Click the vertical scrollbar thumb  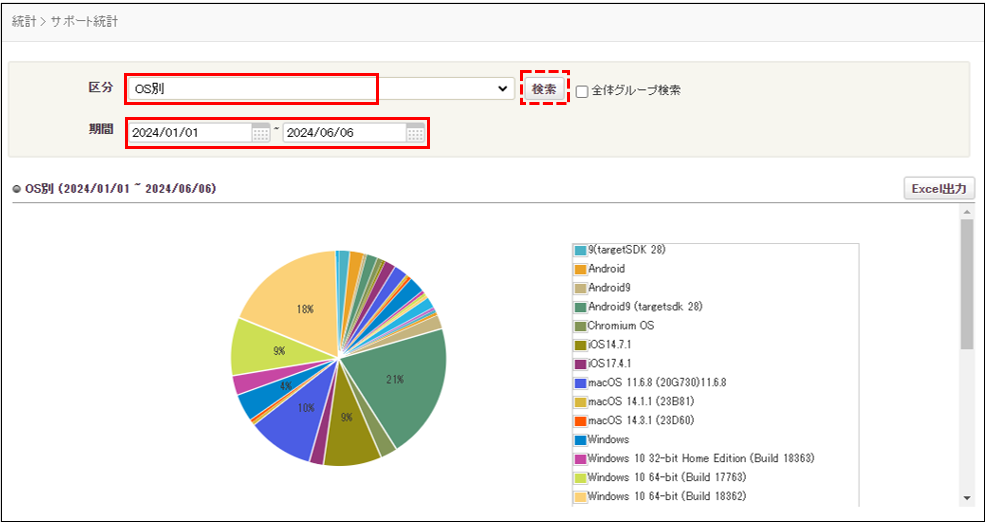pos(966,283)
